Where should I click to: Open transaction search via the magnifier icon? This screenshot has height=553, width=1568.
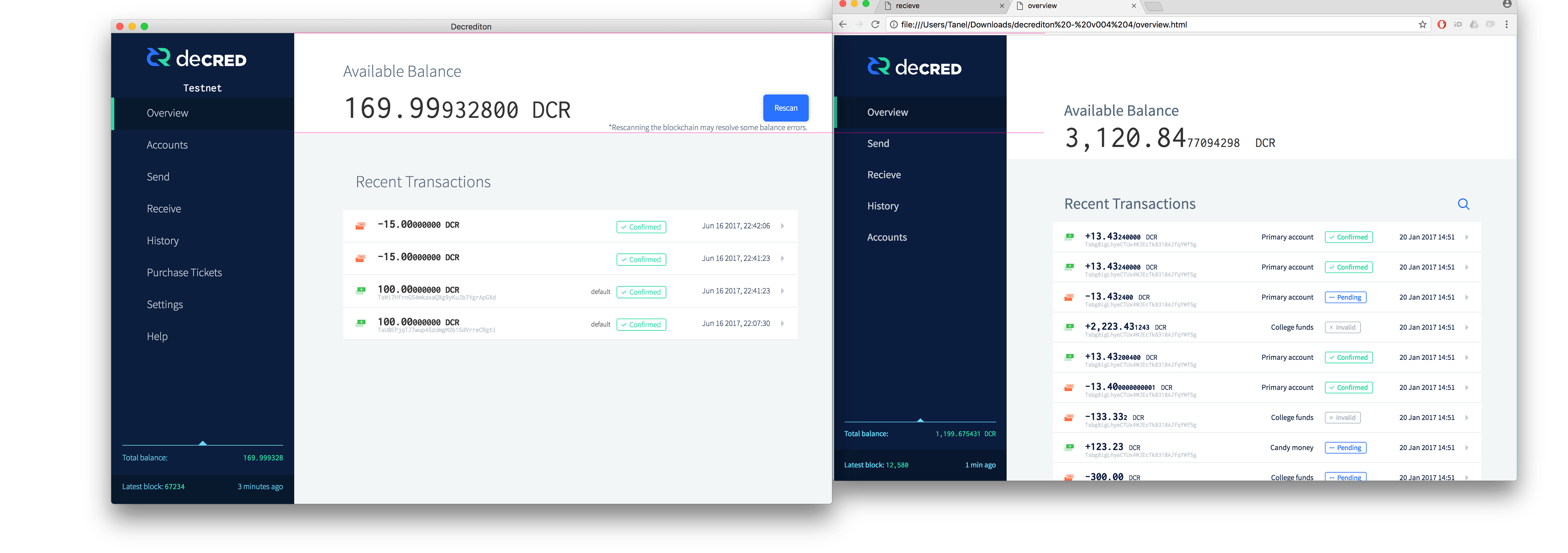[x=1463, y=204]
